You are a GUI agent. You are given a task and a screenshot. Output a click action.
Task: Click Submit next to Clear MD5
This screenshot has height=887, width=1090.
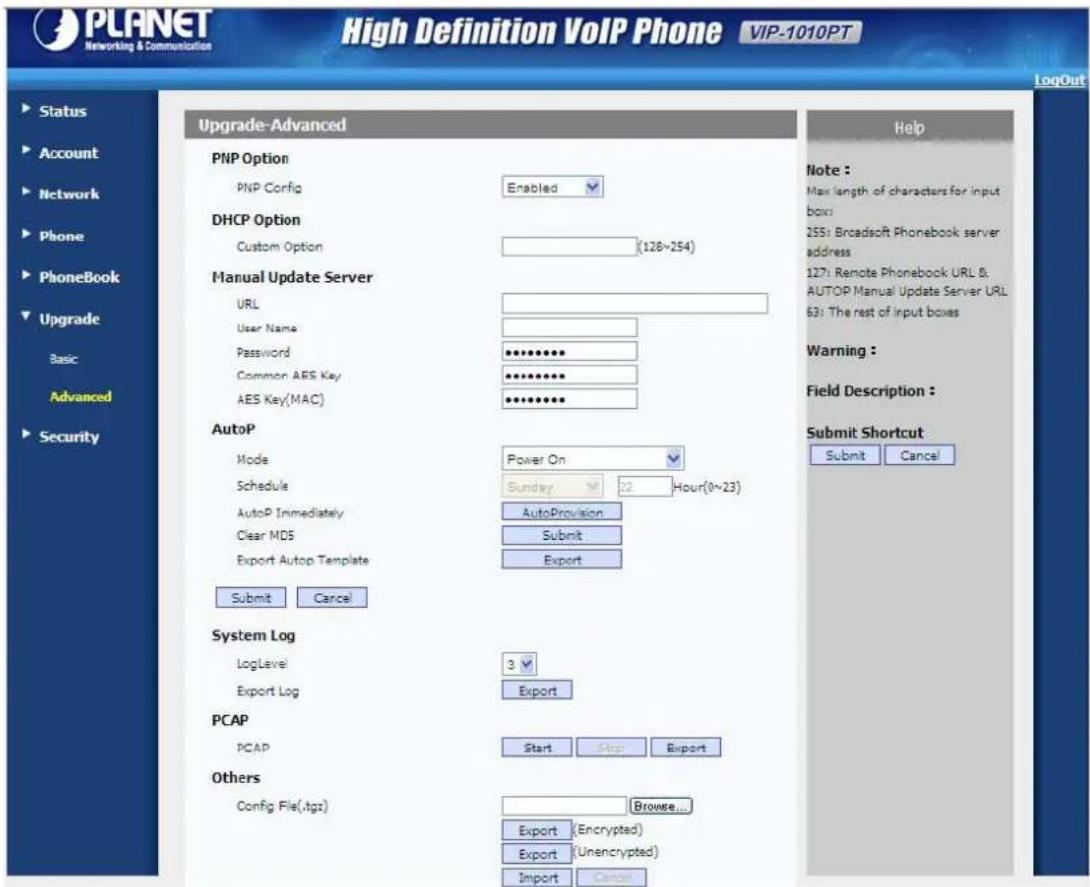tap(562, 535)
